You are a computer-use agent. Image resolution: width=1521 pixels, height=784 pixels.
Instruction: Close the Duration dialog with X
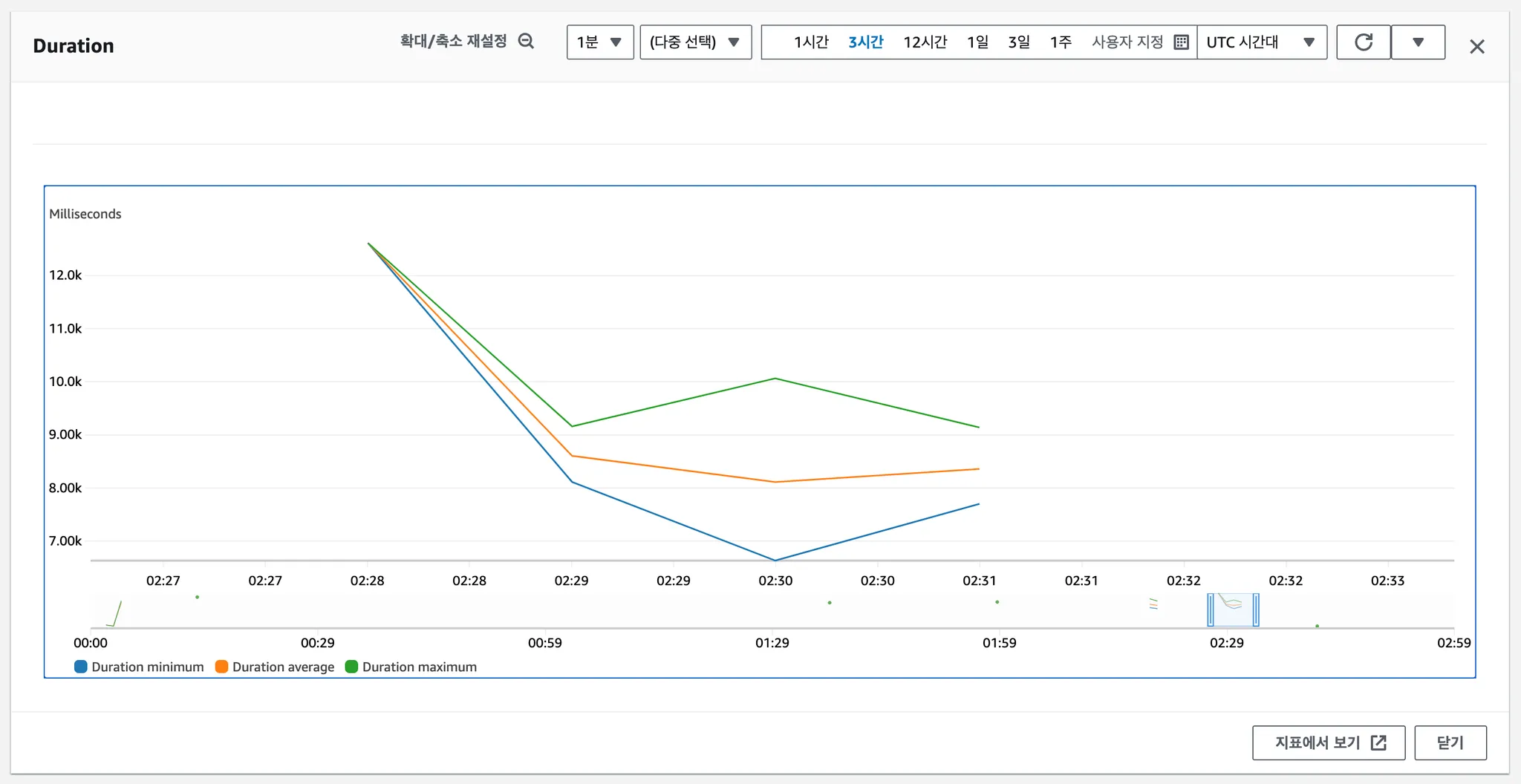point(1476,47)
